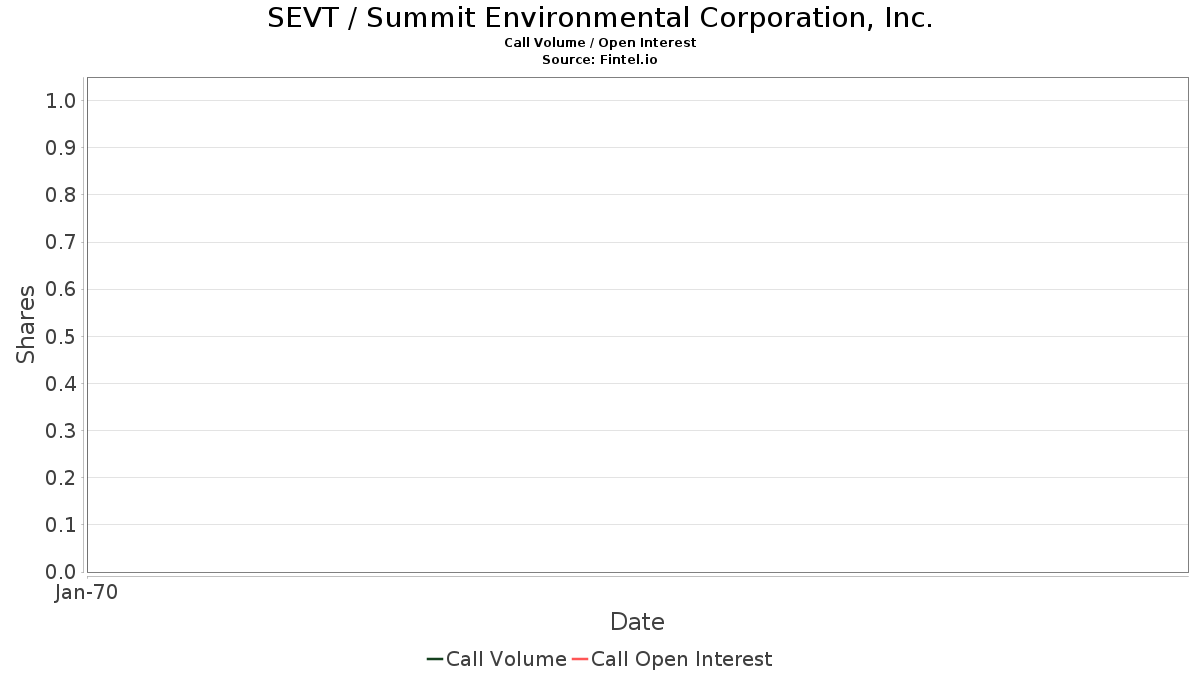Click the Call Volume legend label
The height and width of the screenshot is (675, 1200).
506,659
